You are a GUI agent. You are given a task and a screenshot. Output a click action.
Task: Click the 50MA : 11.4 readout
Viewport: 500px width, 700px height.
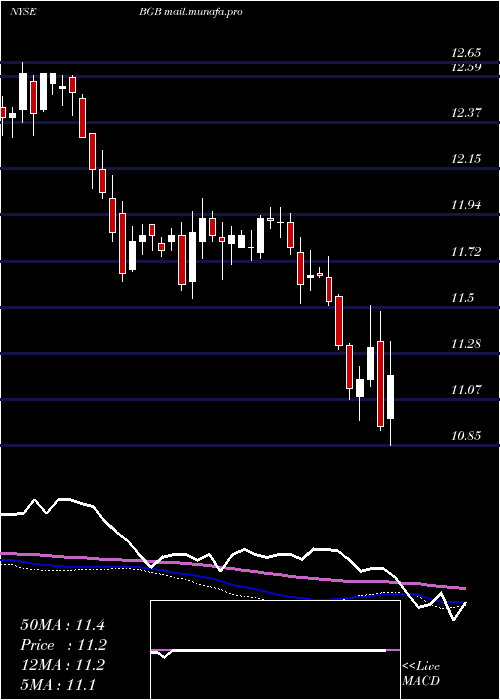[62, 625]
